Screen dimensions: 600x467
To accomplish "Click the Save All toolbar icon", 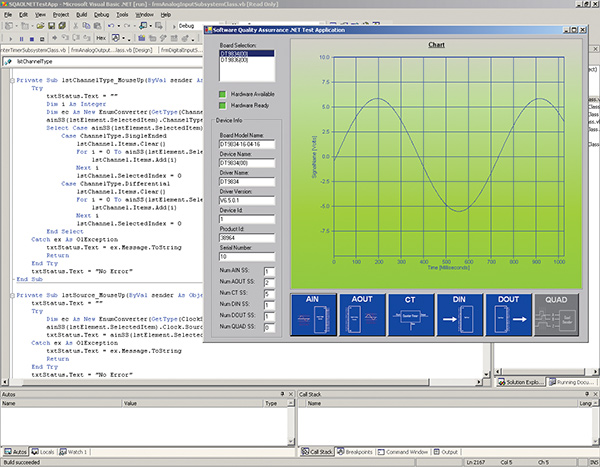I will click(62, 26).
